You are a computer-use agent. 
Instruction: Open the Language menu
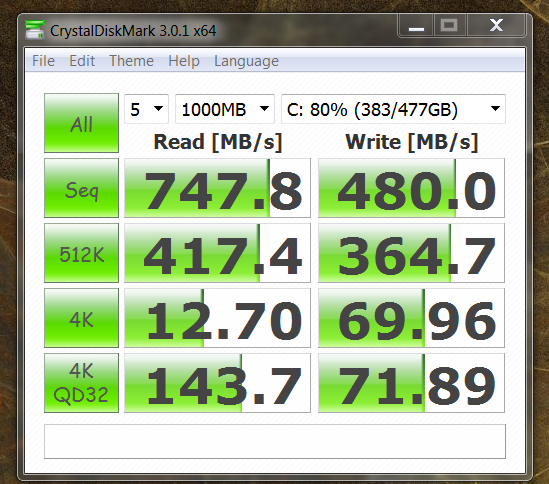tap(246, 61)
